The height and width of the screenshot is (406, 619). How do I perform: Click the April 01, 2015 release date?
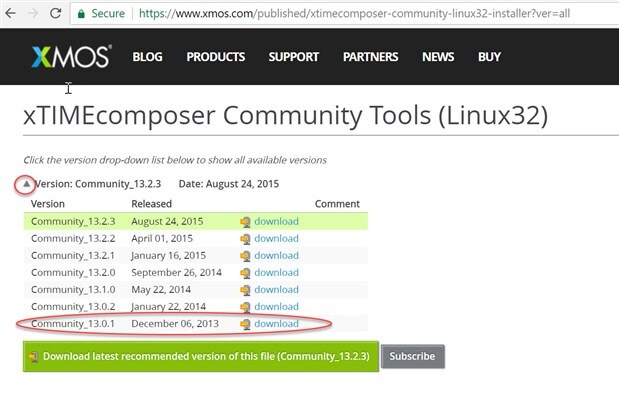coord(162,238)
